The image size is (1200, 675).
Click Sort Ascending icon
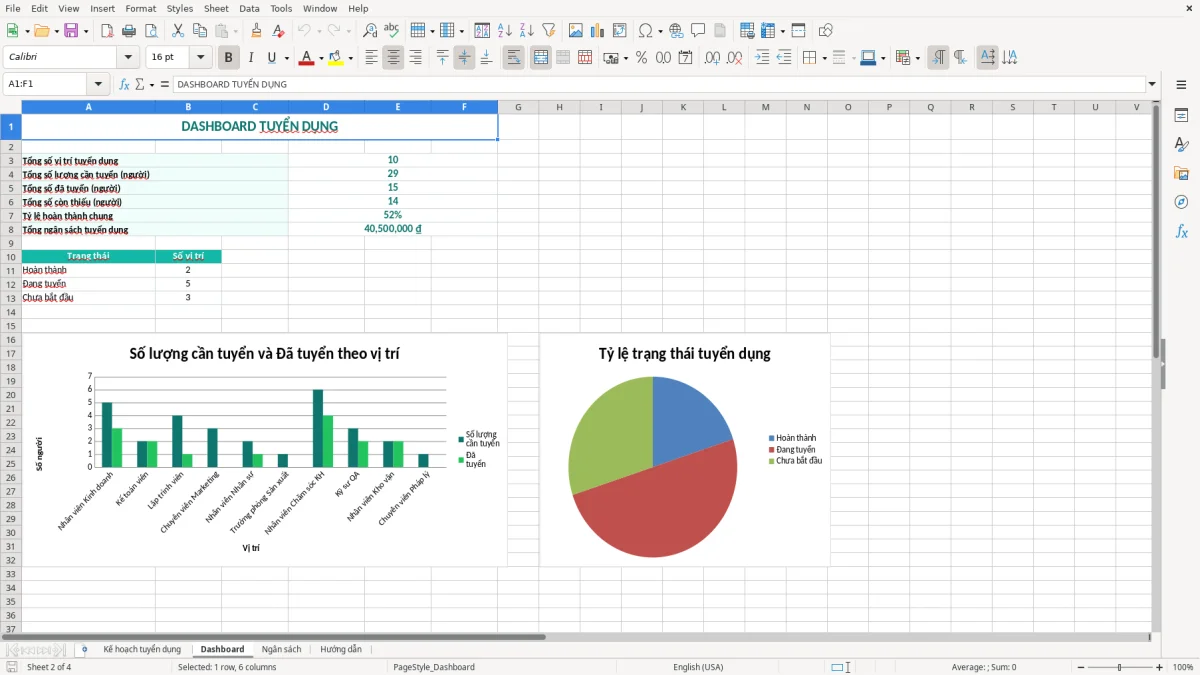point(504,31)
